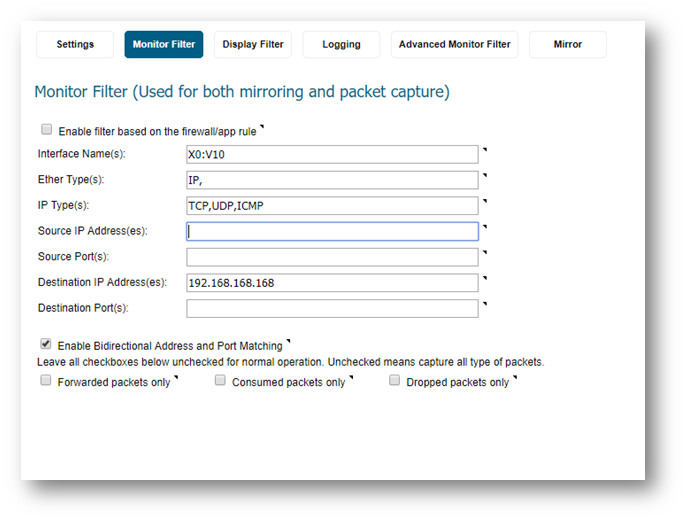Screen dimensions: 687x522
Task: Select the Monitor Filter tab
Action: (x=164, y=44)
